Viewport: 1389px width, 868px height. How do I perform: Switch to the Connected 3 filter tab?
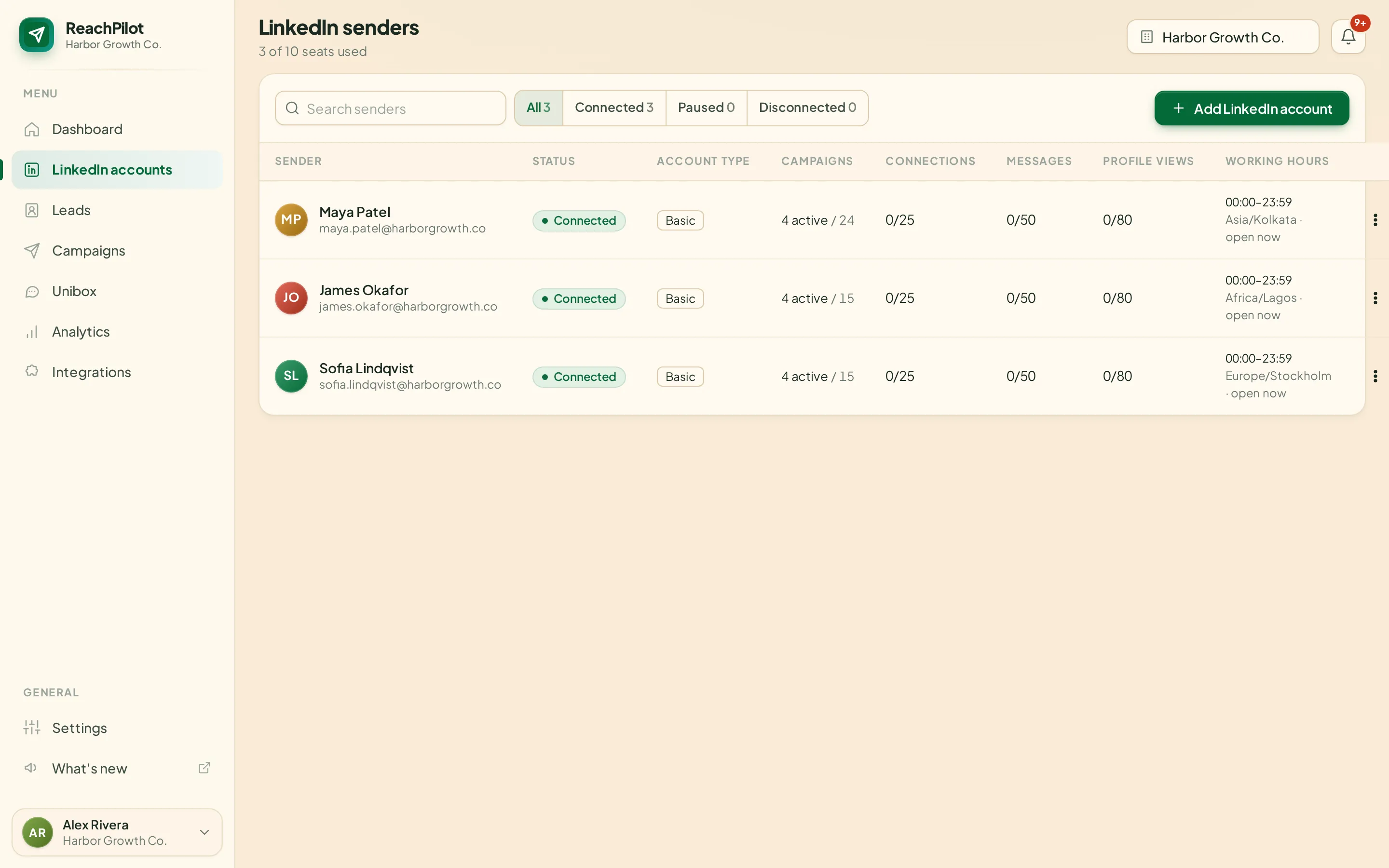pos(614,108)
